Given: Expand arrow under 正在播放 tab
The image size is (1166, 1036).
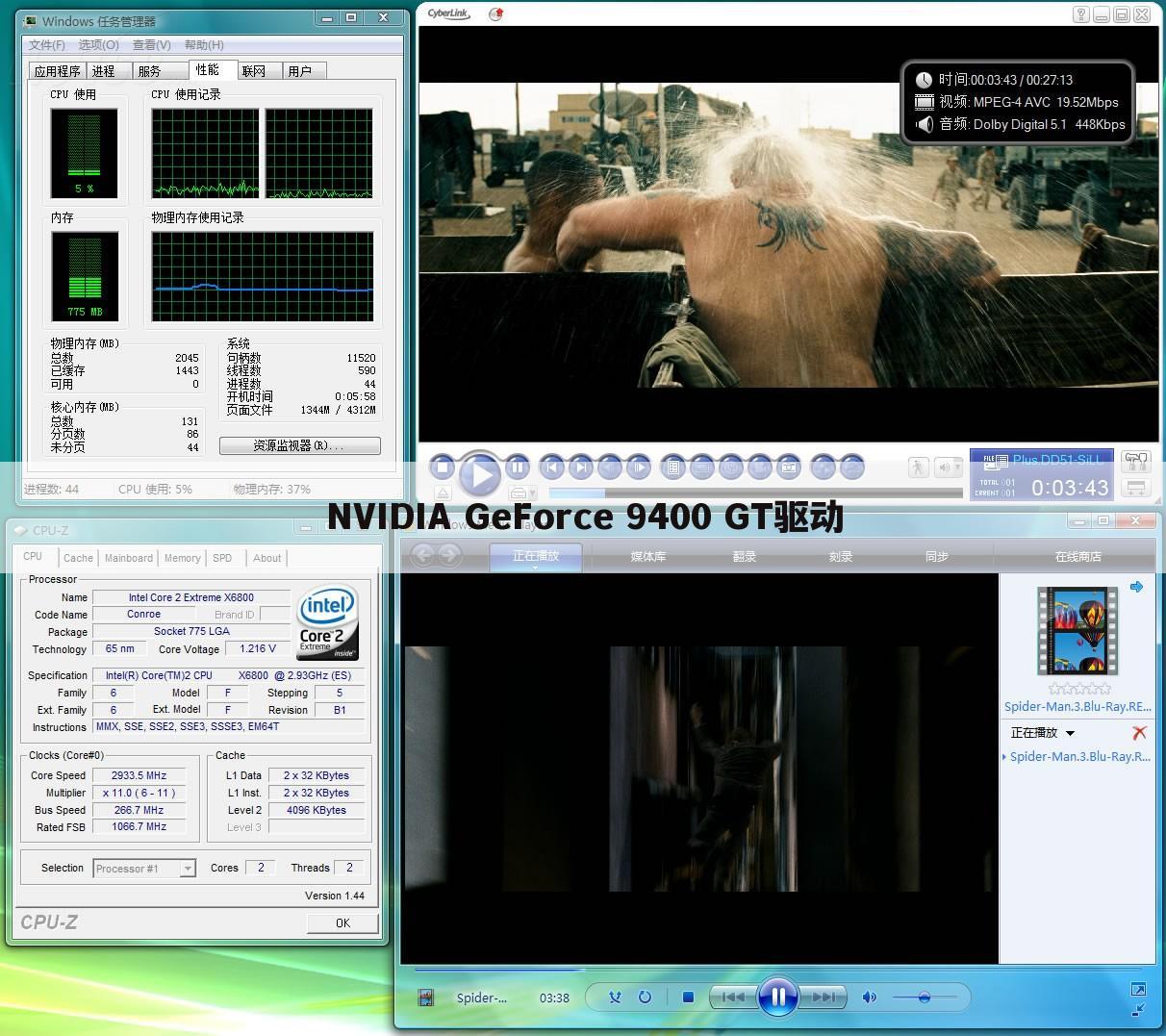Looking at the screenshot, I should click(x=536, y=568).
